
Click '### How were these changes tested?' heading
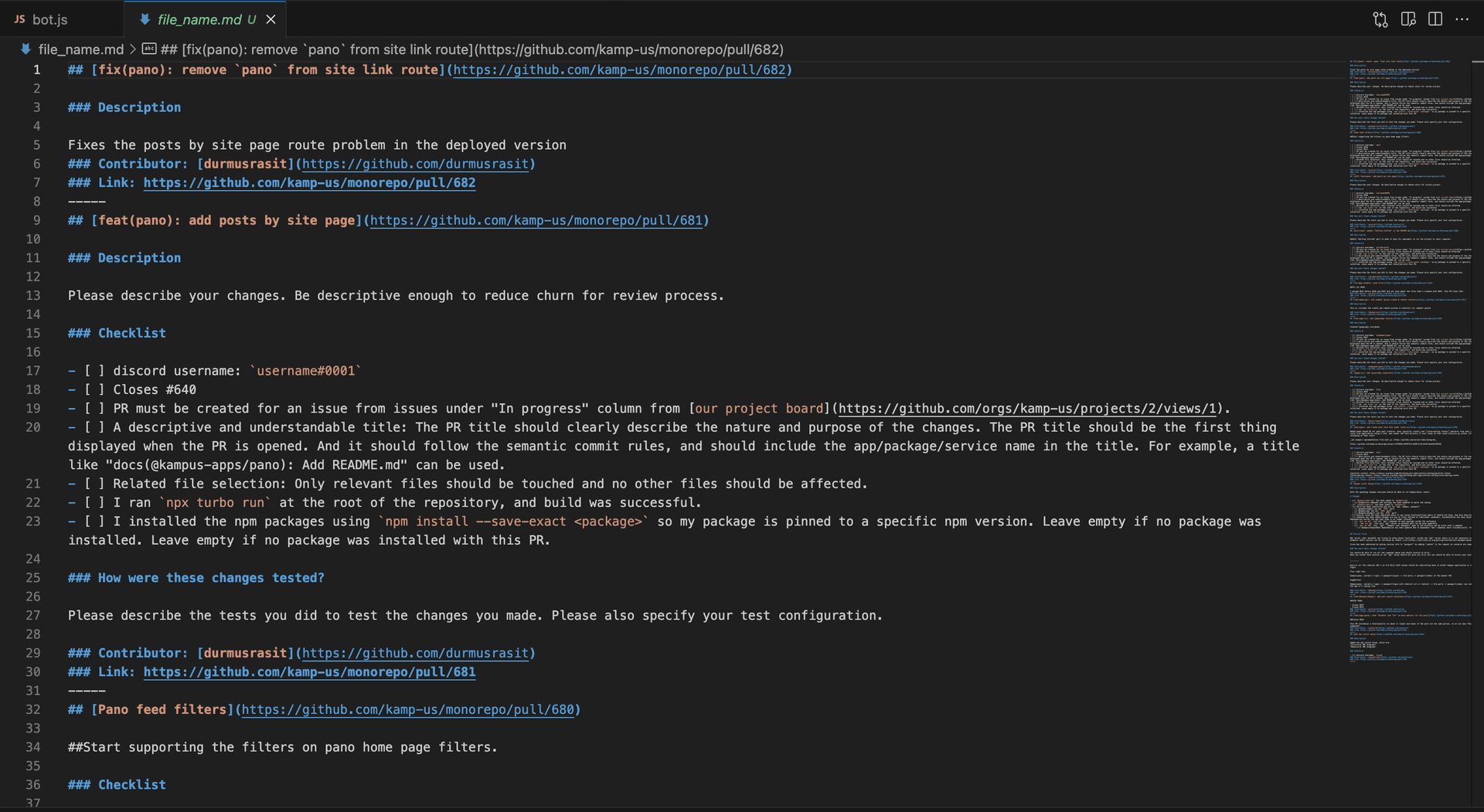[x=196, y=578]
